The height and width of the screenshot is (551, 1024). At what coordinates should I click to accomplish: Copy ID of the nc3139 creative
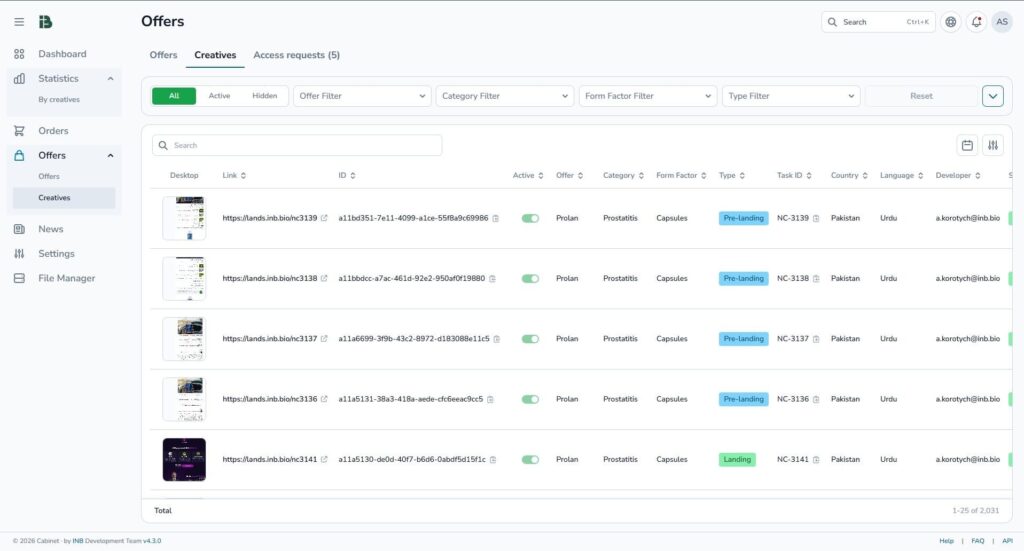click(x=496, y=218)
